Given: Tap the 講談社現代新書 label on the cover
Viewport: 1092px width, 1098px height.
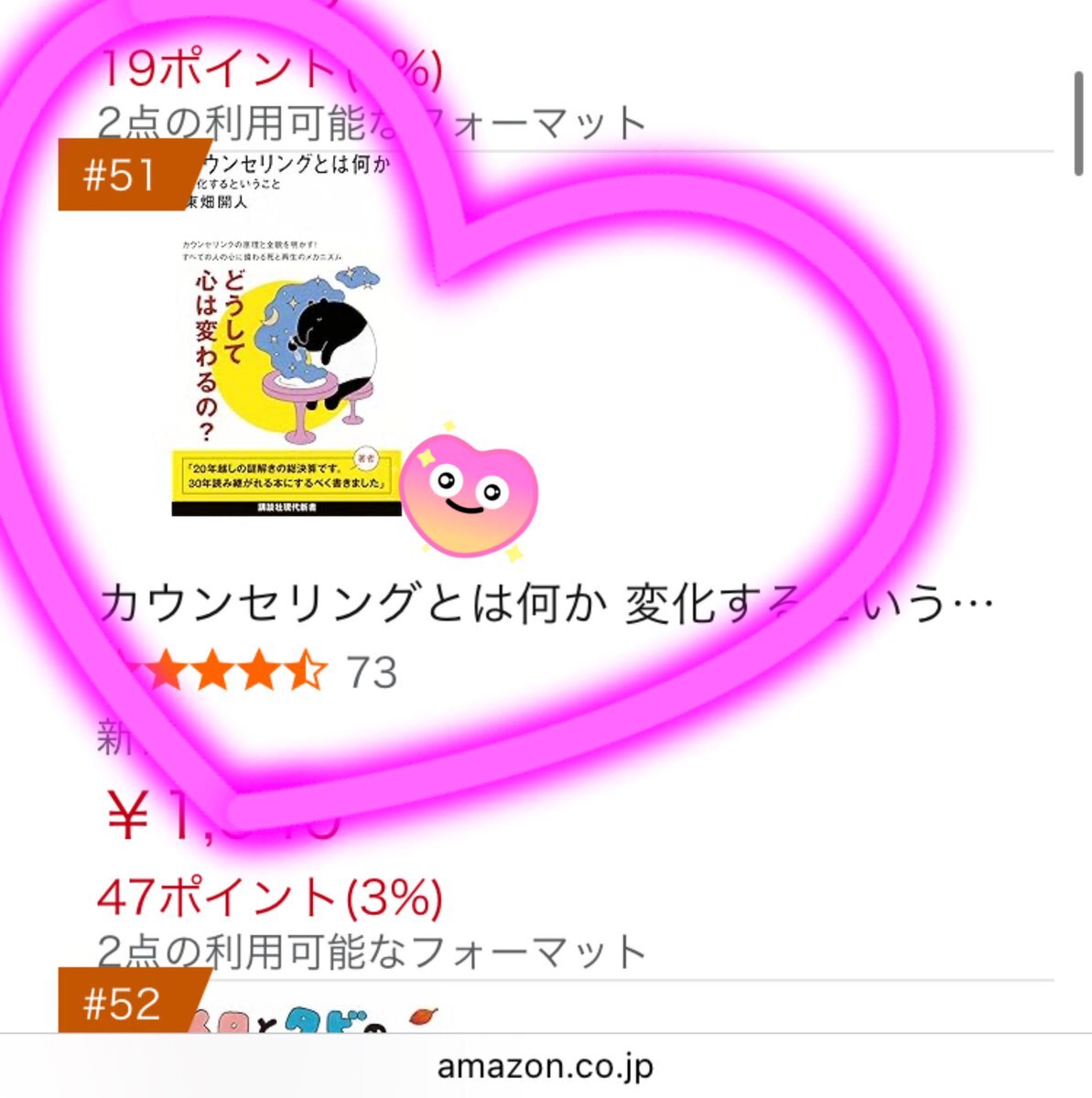Looking at the screenshot, I should tap(287, 509).
